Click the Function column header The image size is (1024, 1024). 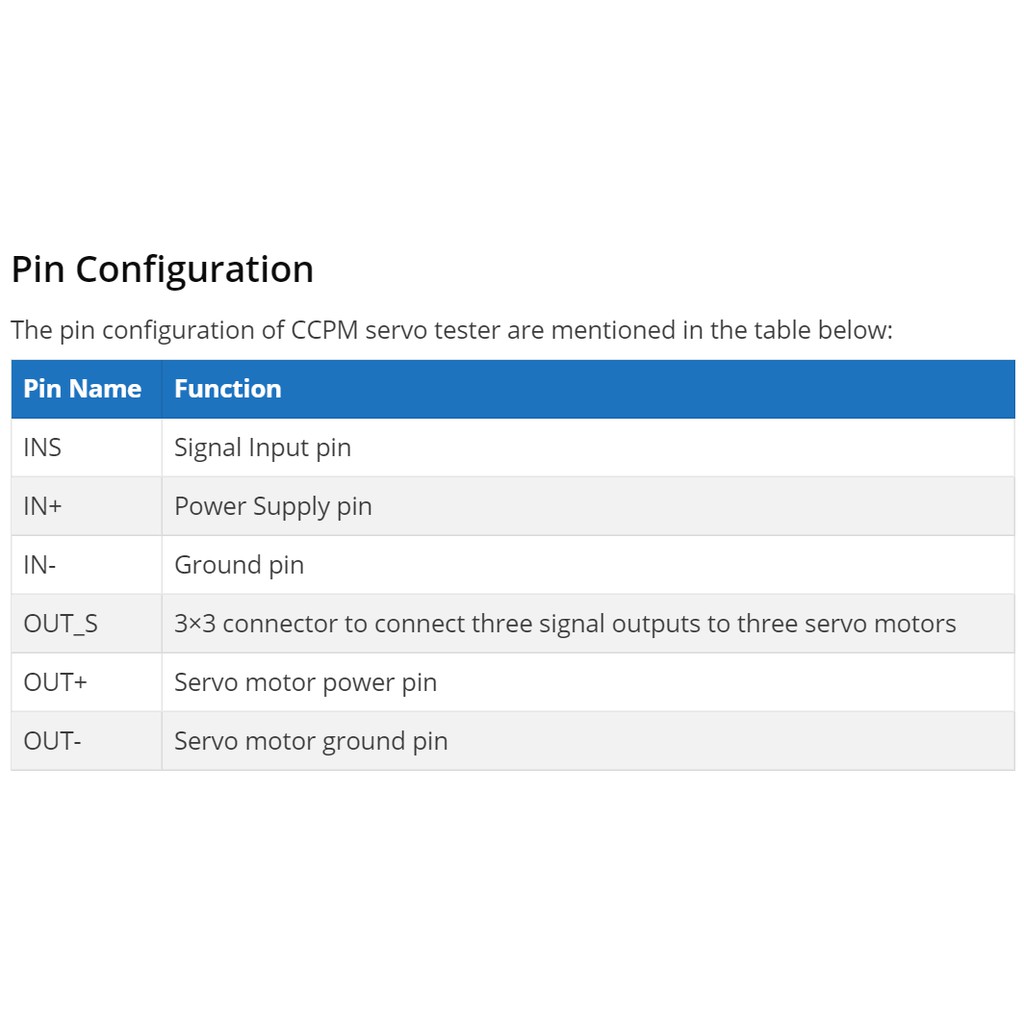coord(588,389)
